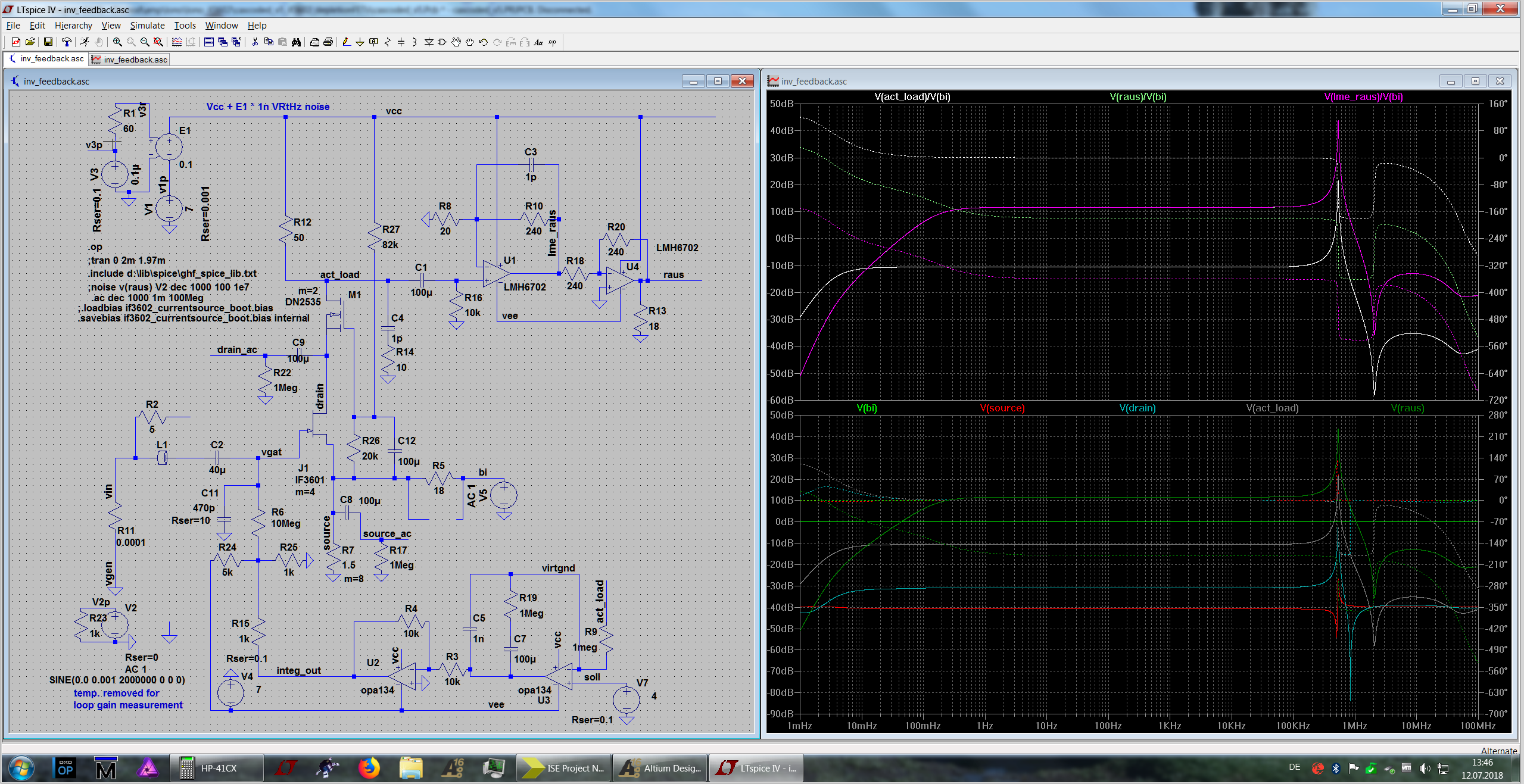Open the Tools menu
1524x784 pixels.
tap(185, 26)
